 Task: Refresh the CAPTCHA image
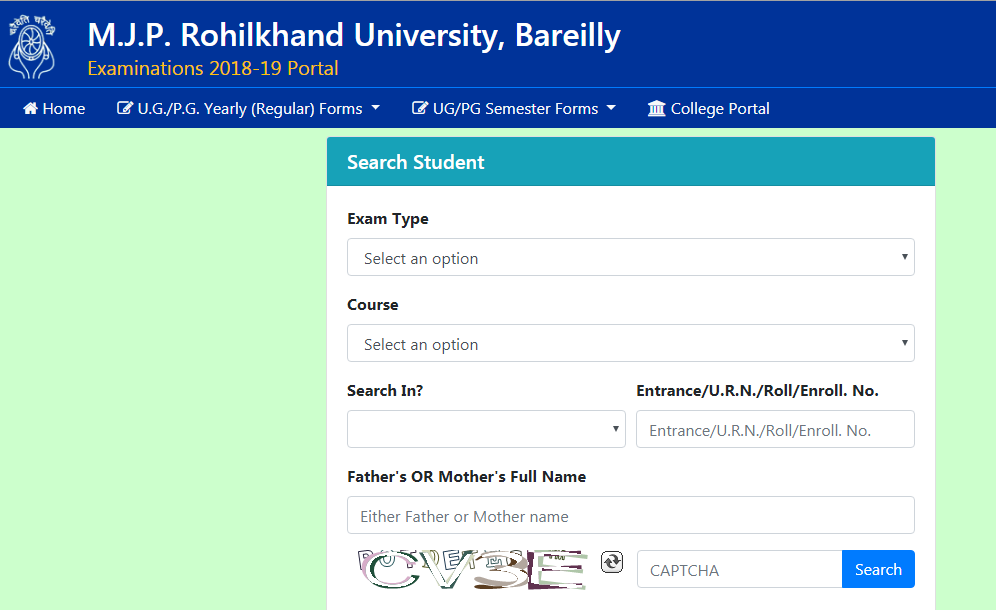612,562
